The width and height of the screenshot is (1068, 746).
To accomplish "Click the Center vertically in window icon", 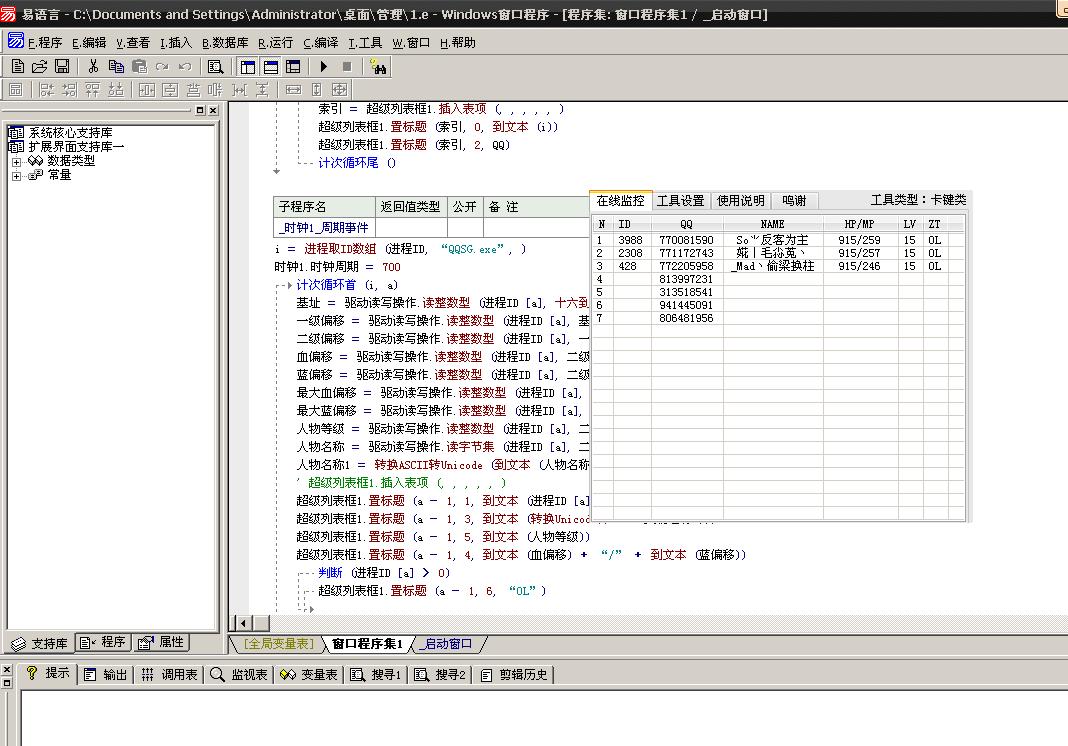I will click(170, 89).
